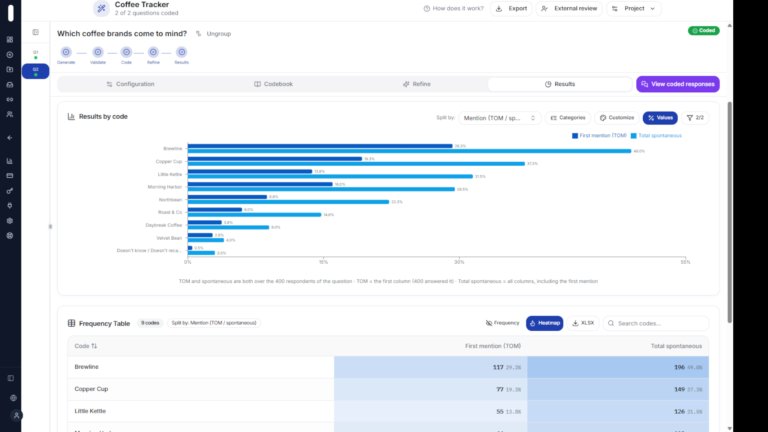This screenshot has height=432, width=768.
Task: Click Copper Cup first mention value 77
Action: click(x=500, y=389)
